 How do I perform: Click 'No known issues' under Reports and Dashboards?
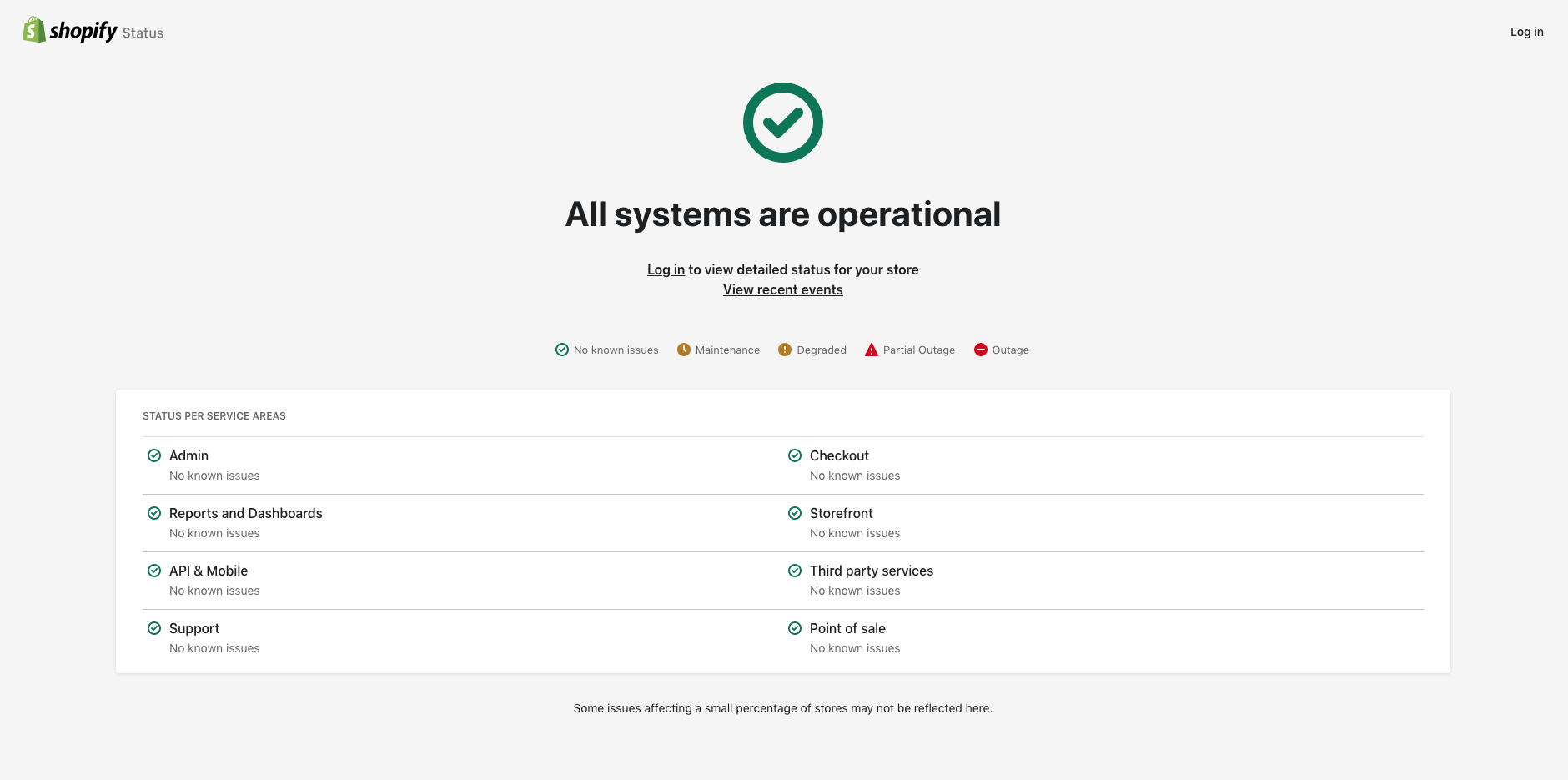click(214, 533)
